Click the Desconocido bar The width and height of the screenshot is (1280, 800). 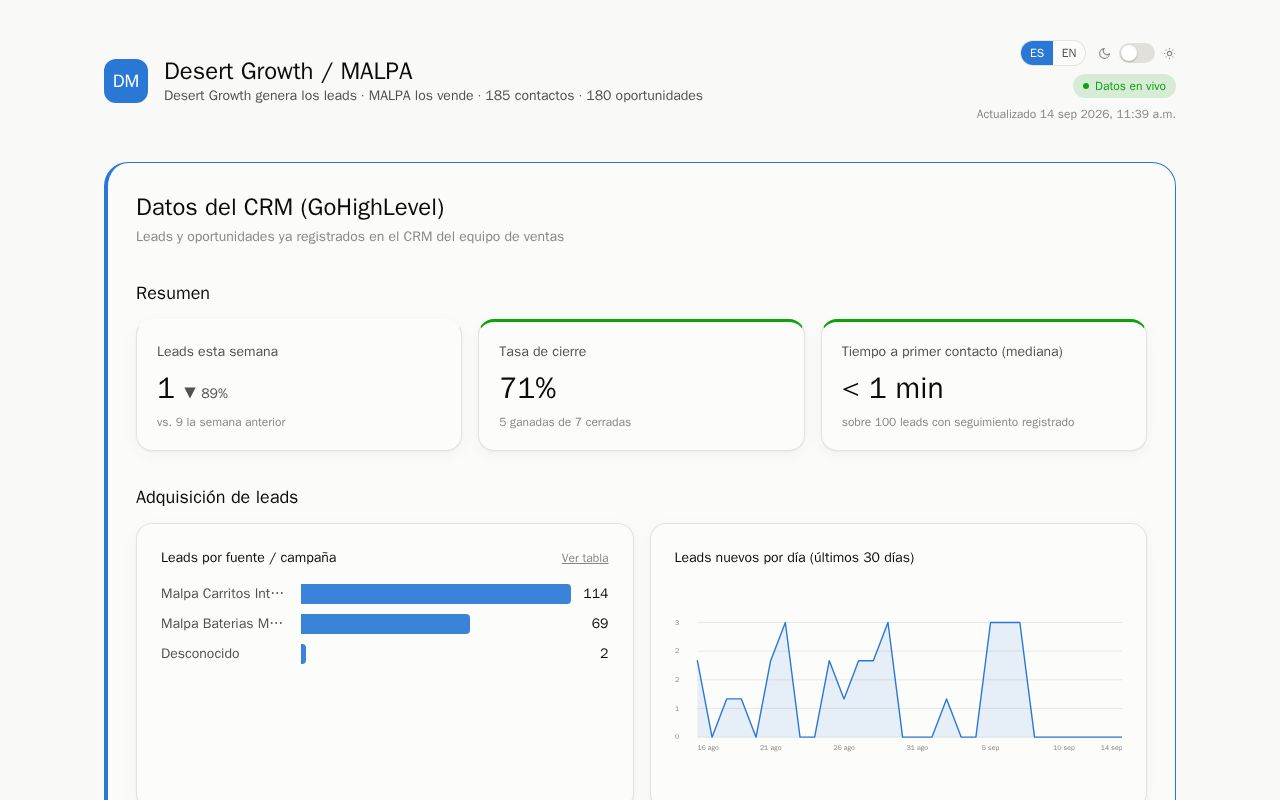coord(303,654)
